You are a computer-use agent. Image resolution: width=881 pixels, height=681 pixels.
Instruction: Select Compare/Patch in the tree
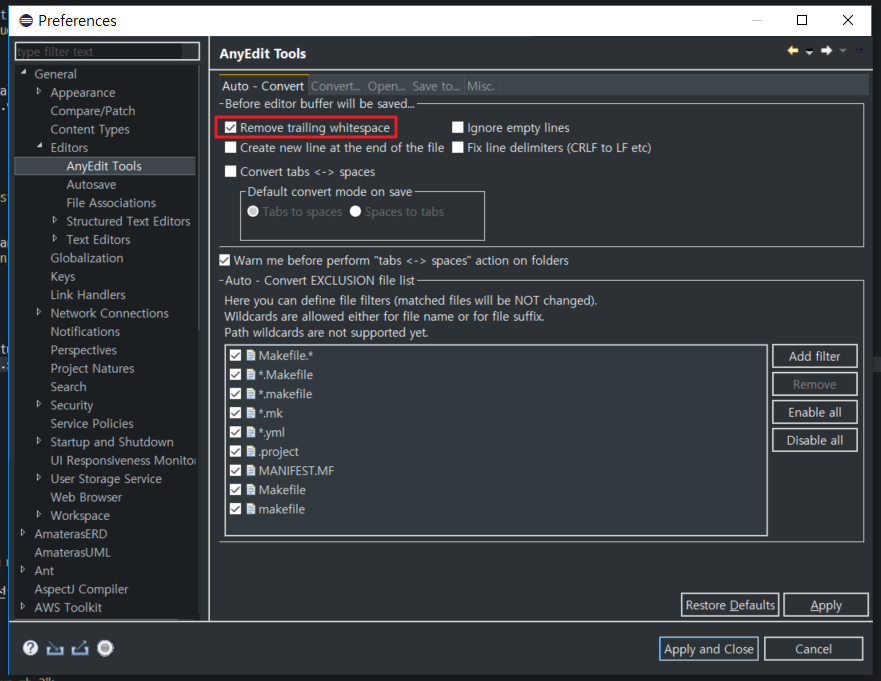(x=93, y=111)
